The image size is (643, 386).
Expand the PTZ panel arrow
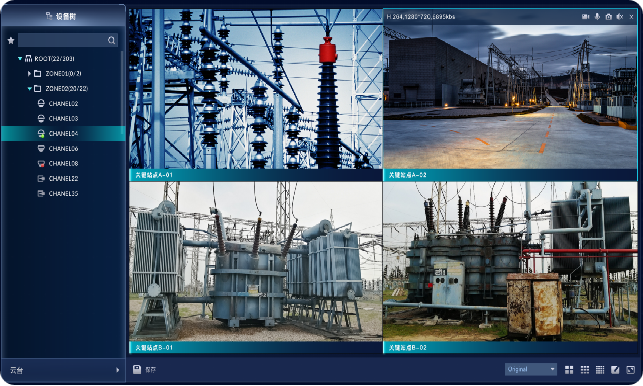pyautogui.click(x=118, y=370)
